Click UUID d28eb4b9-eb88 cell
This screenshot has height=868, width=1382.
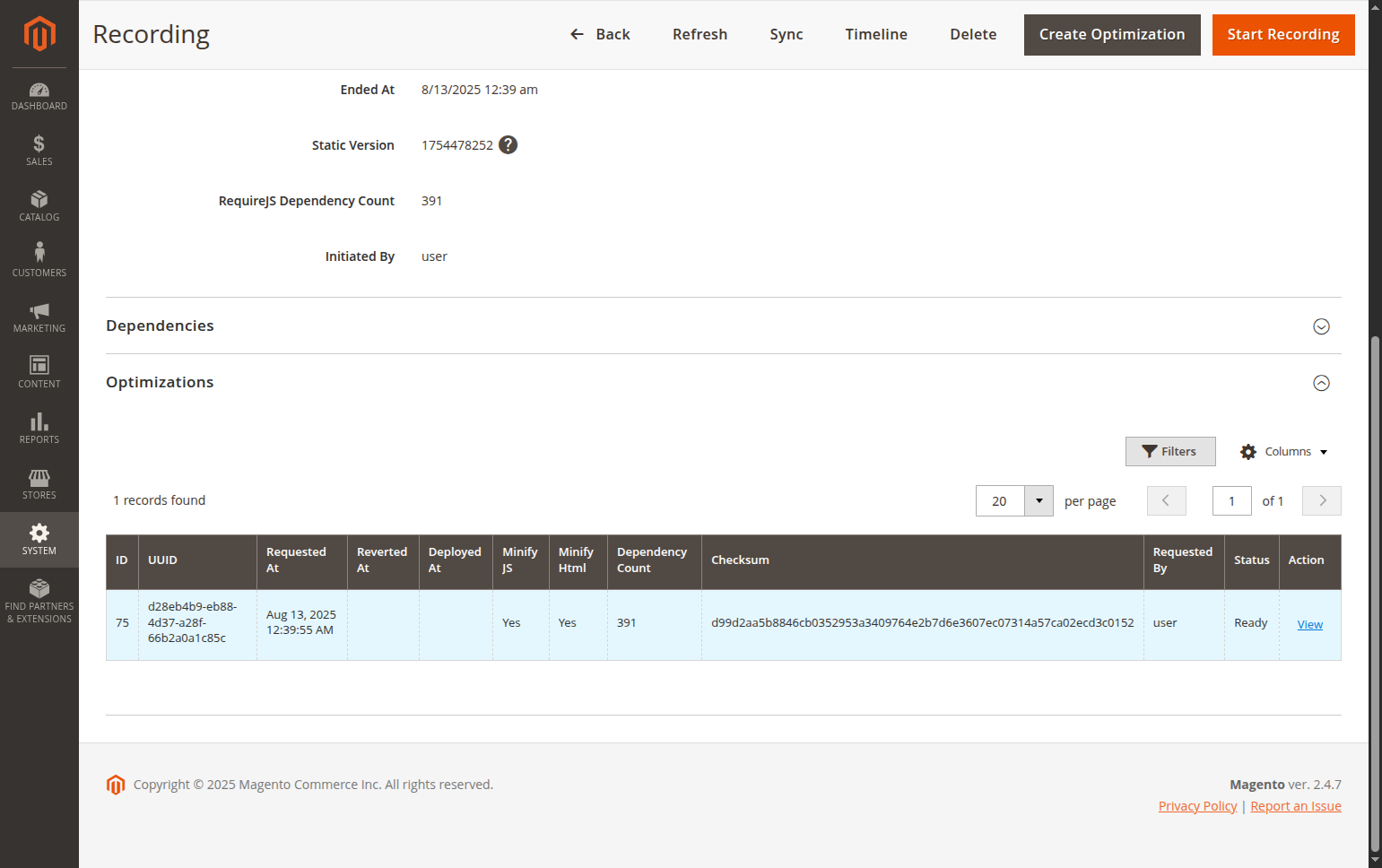coord(197,623)
